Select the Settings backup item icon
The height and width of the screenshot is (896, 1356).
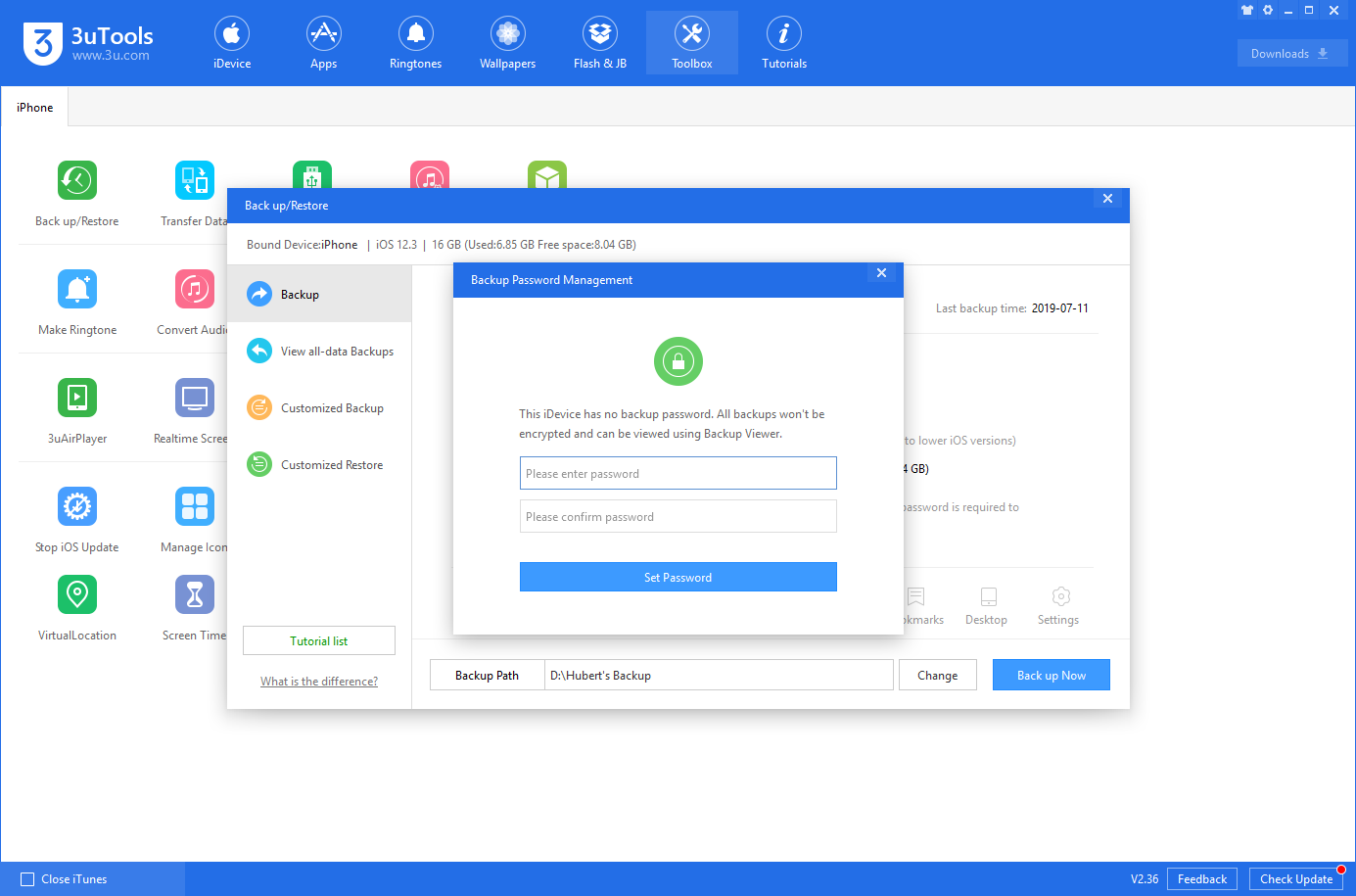[x=1061, y=596]
